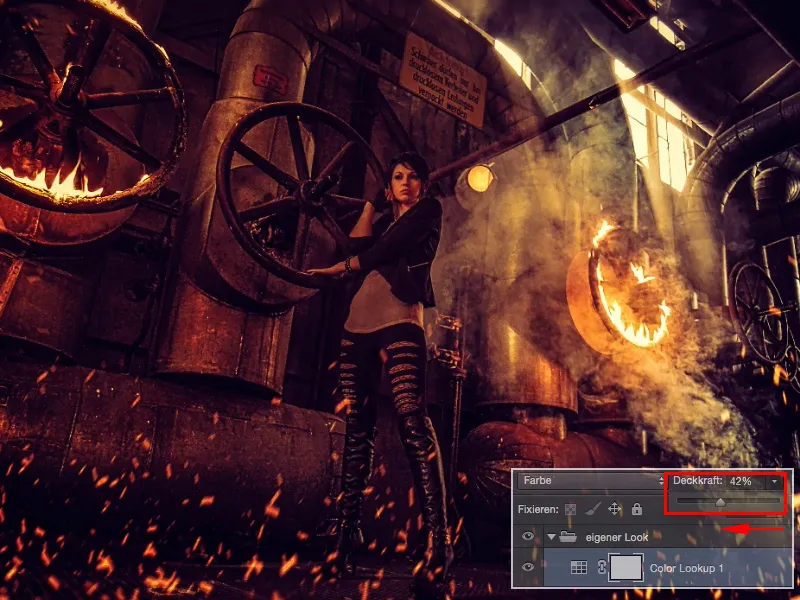This screenshot has height=600, width=800.
Task: Click the Color Lookup adjustment grid icon
Action: [579, 567]
